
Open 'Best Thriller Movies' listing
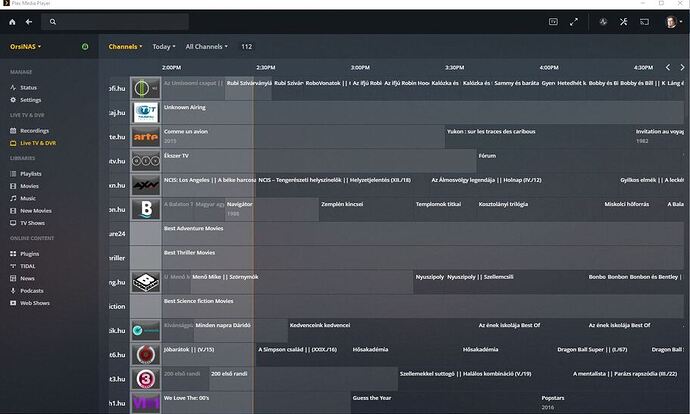point(423,258)
